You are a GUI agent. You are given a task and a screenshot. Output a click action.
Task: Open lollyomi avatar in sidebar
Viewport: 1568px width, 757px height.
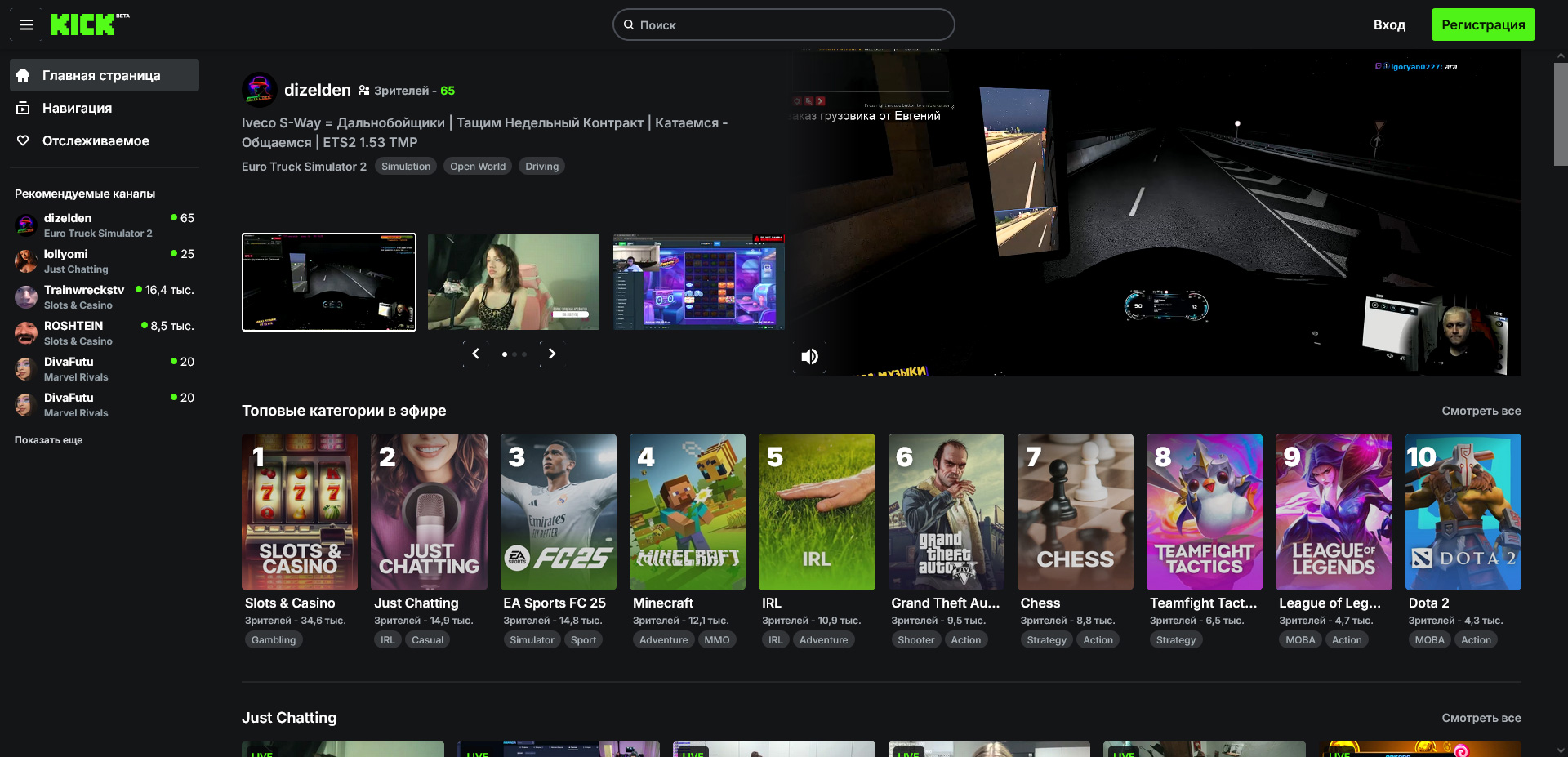pos(26,260)
